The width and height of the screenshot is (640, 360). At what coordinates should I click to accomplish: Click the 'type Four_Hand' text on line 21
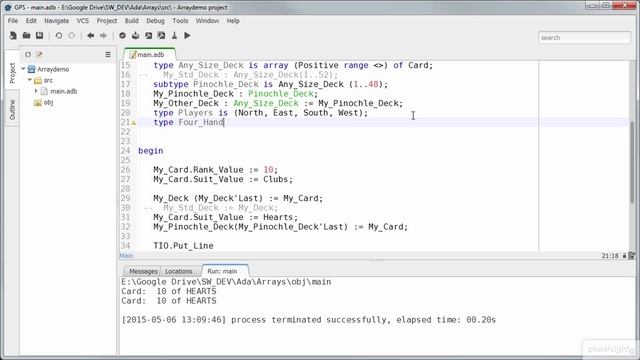(x=189, y=122)
